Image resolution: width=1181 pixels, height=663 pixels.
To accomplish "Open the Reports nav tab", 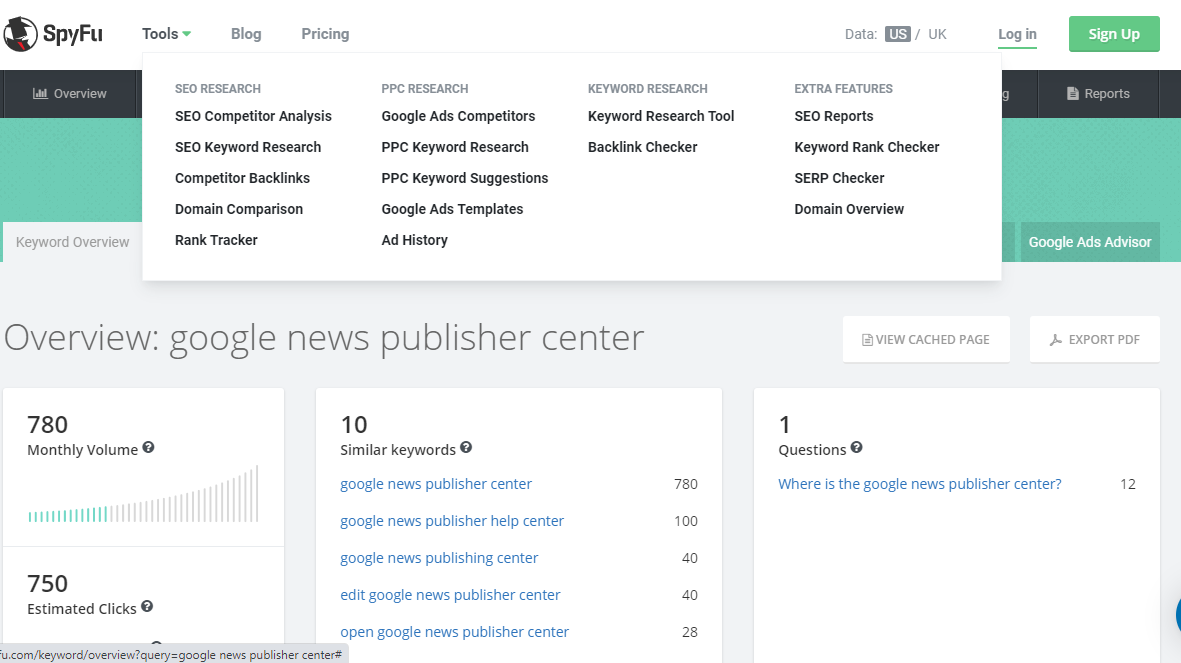I will (1099, 93).
